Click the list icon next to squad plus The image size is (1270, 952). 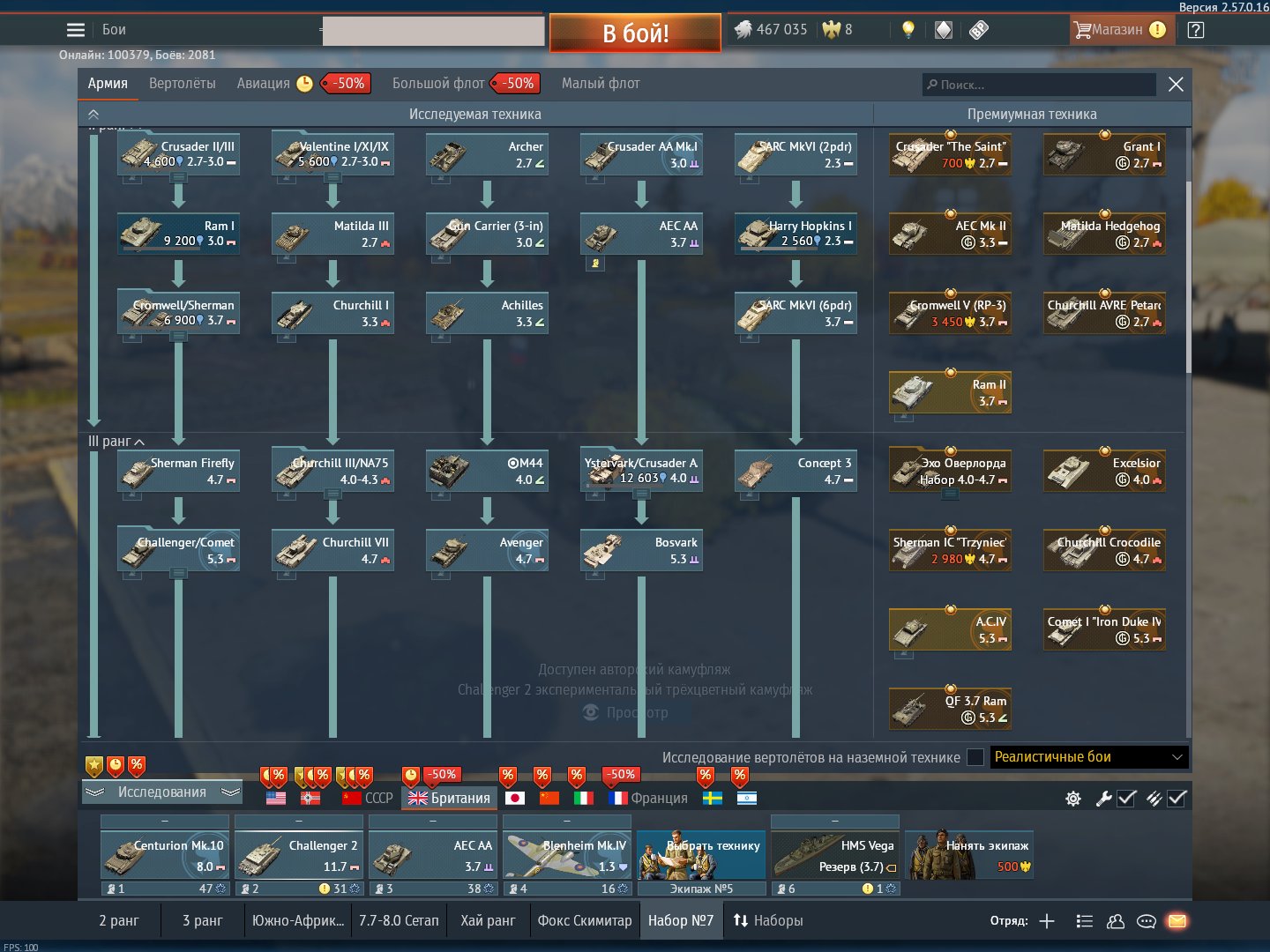point(1085,921)
